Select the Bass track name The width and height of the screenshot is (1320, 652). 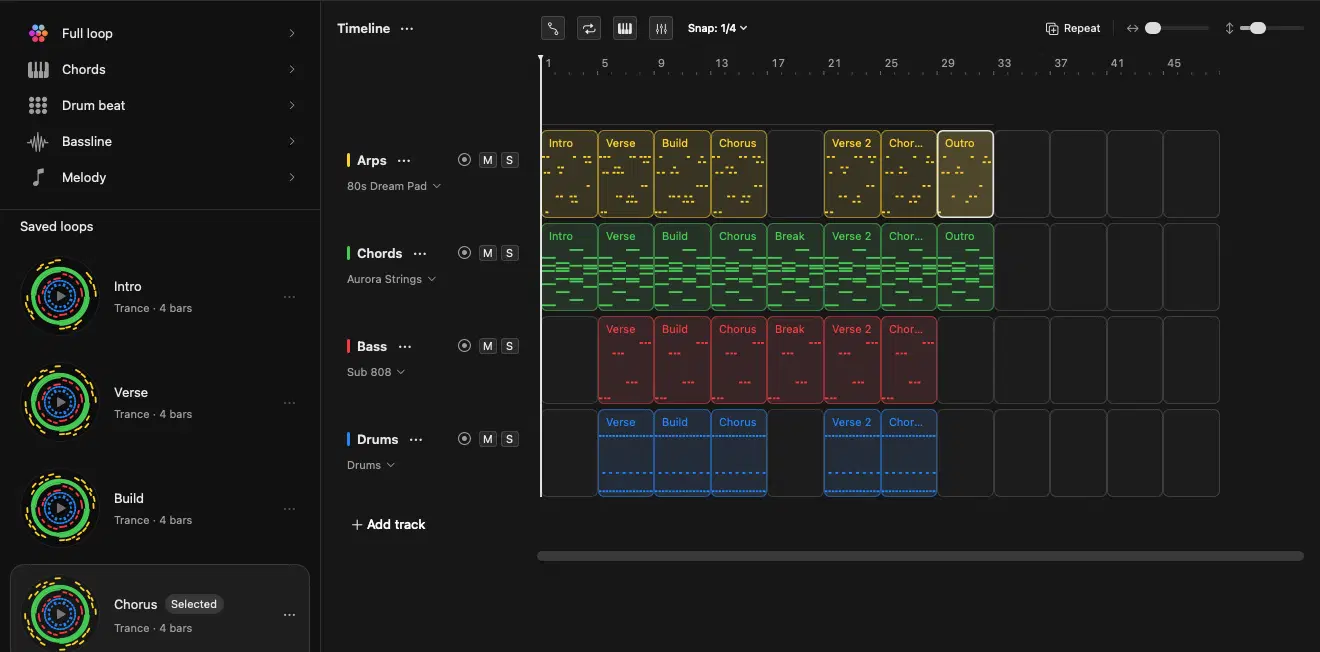372,346
